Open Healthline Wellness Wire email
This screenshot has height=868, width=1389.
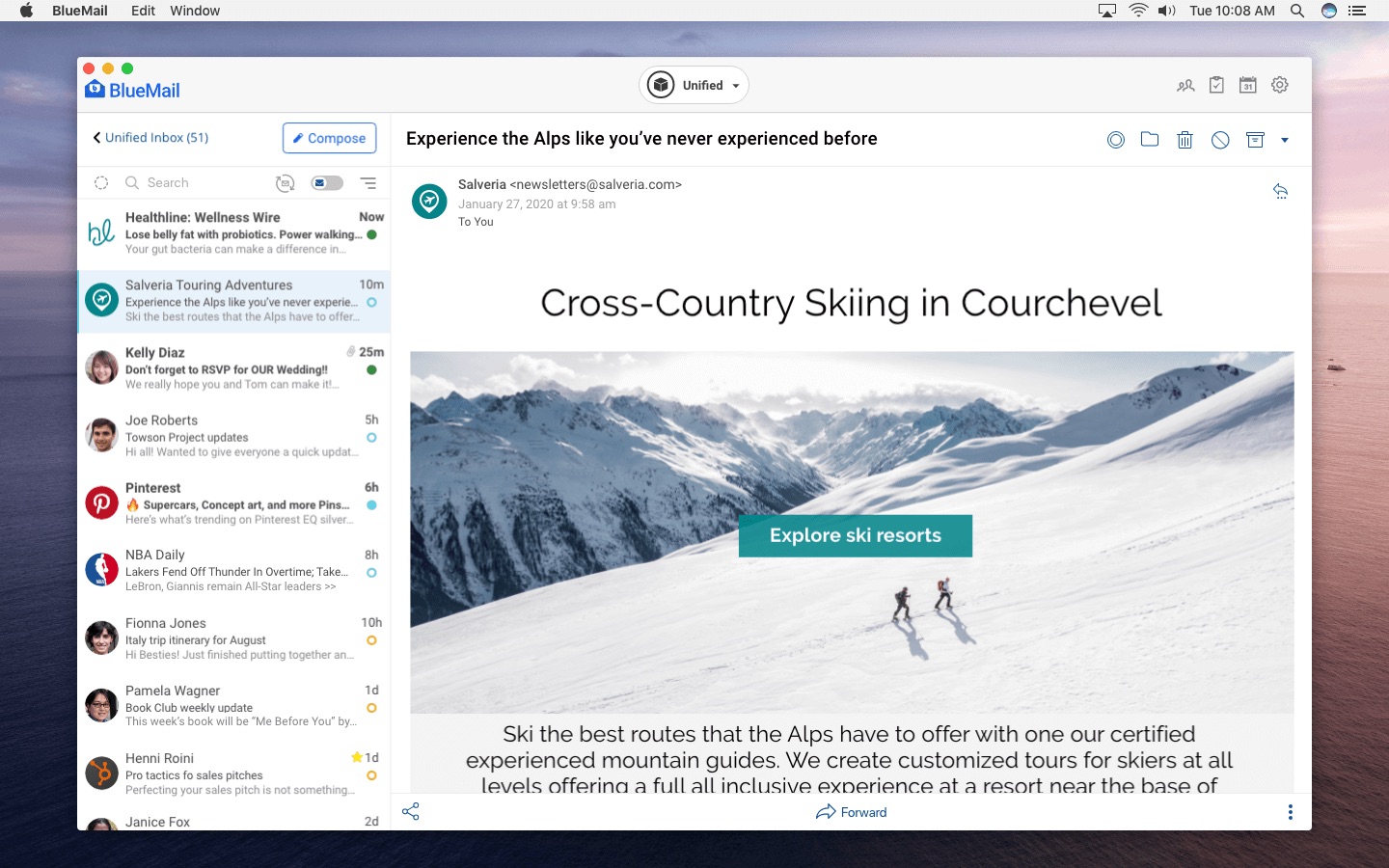coord(234,233)
